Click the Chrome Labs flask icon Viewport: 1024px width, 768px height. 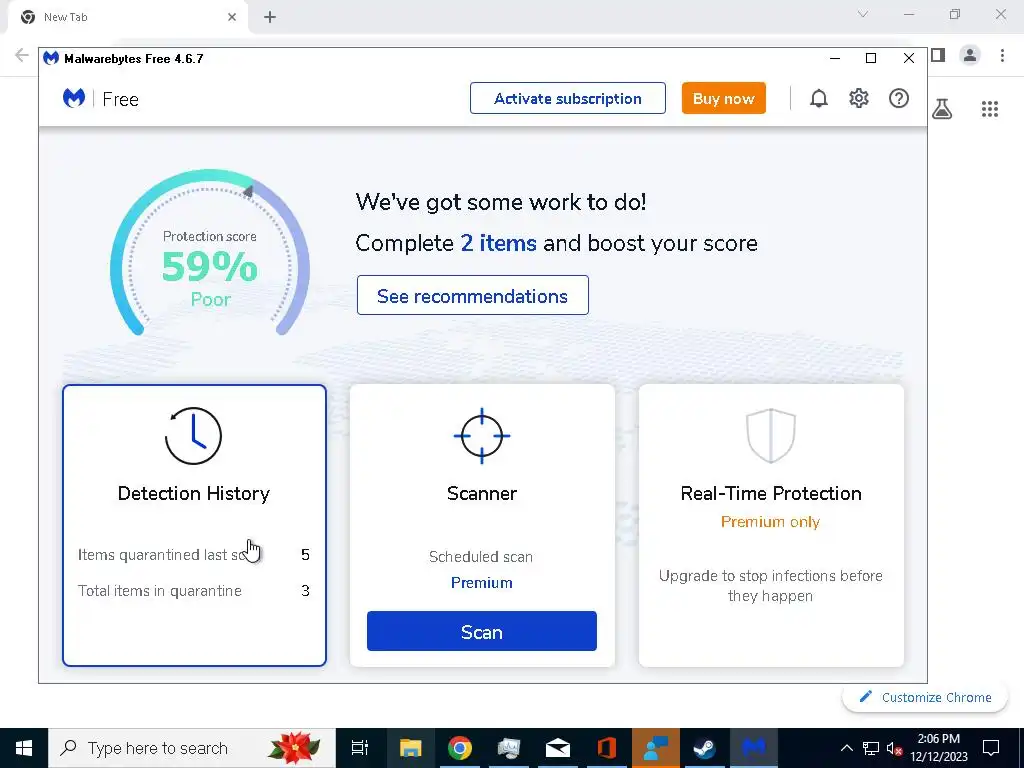(942, 108)
